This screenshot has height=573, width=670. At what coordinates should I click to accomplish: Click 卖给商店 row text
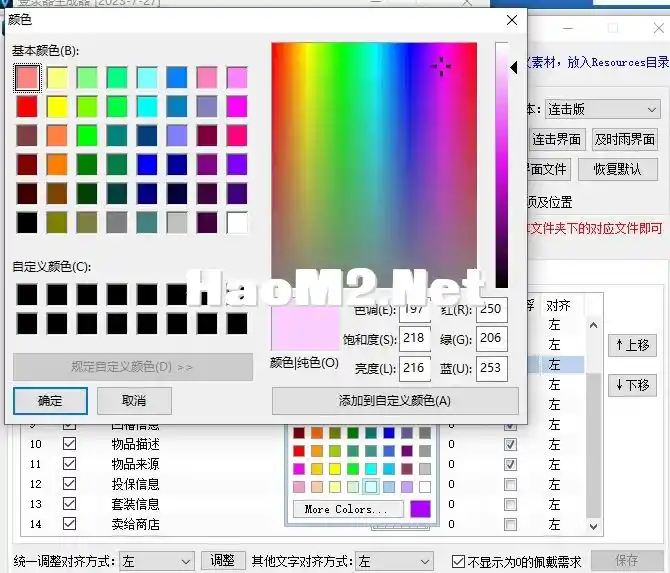[x=135, y=524]
